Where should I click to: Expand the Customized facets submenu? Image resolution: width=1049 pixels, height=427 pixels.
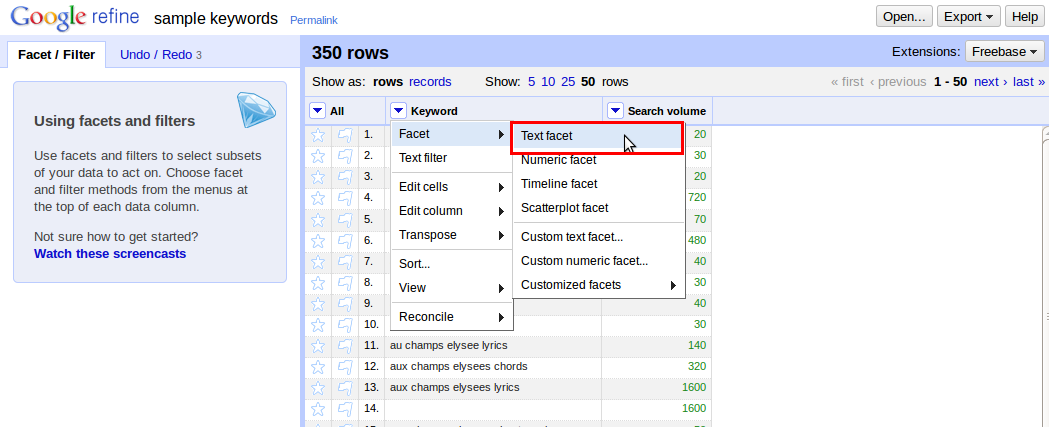point(599,285)
